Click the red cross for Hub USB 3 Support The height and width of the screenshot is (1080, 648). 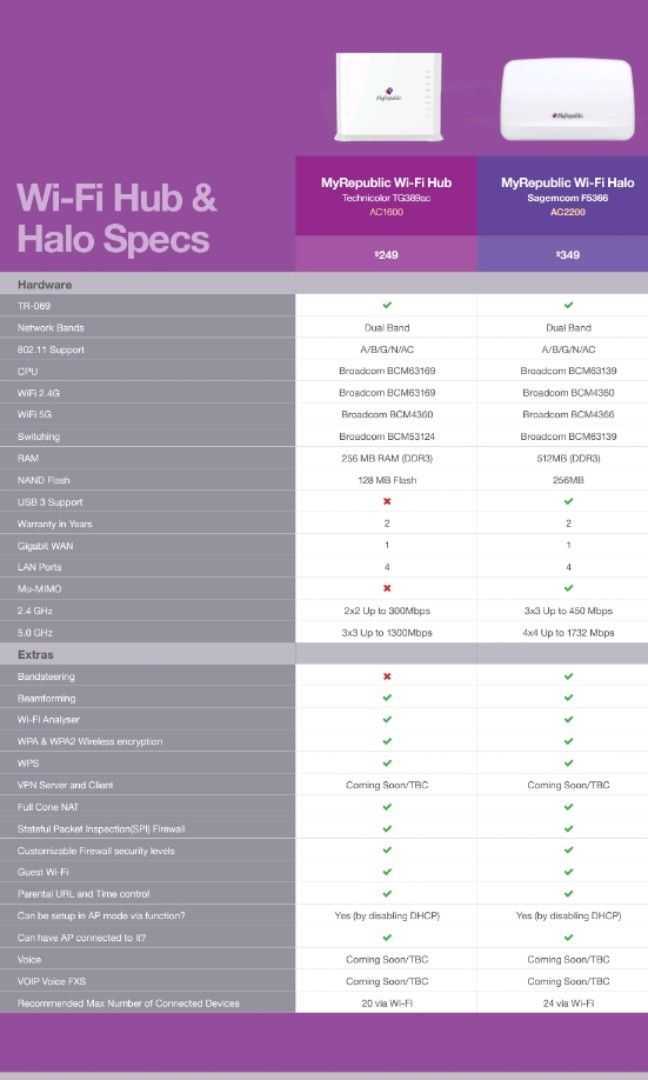click(387, 502)
